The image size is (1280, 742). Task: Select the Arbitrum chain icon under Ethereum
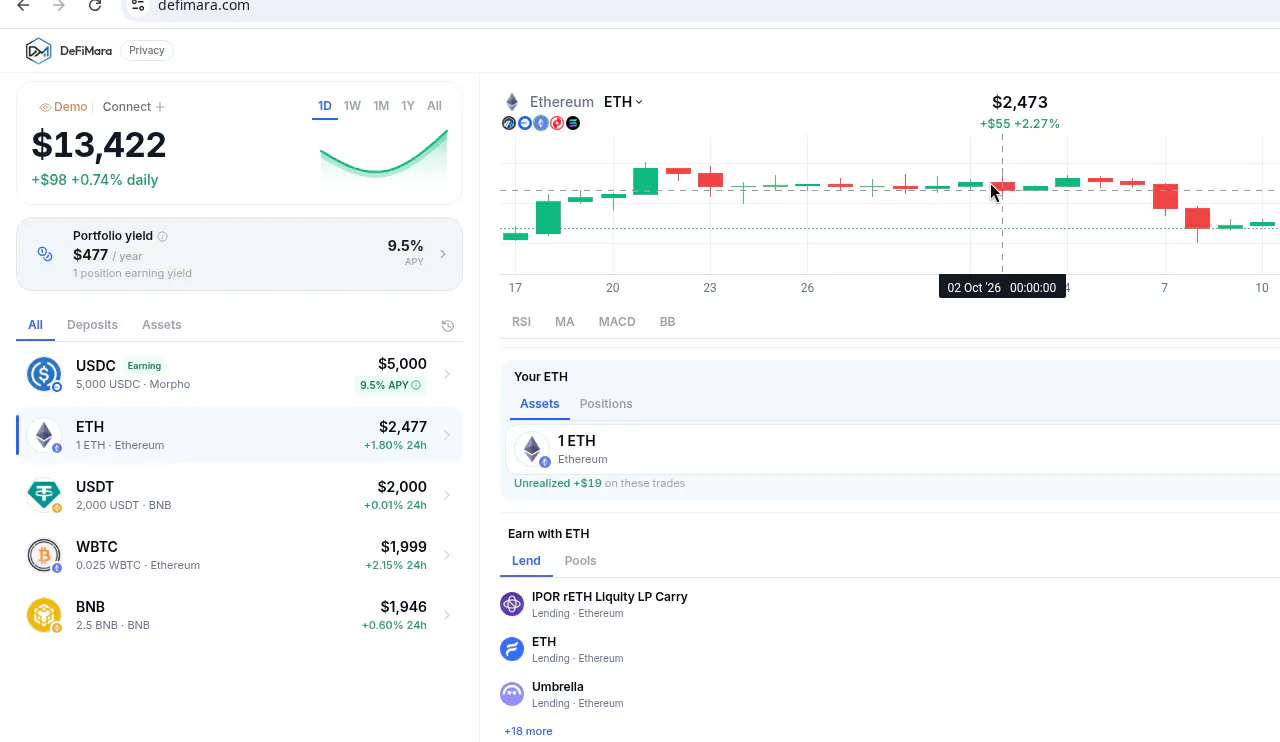coord(509,123)
